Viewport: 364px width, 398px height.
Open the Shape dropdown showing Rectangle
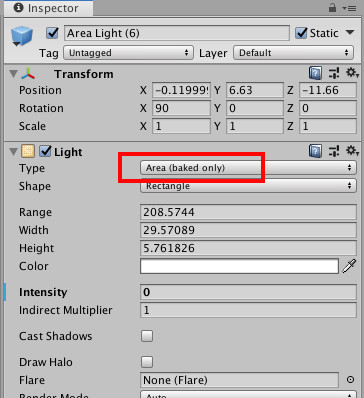pos(248,186)
